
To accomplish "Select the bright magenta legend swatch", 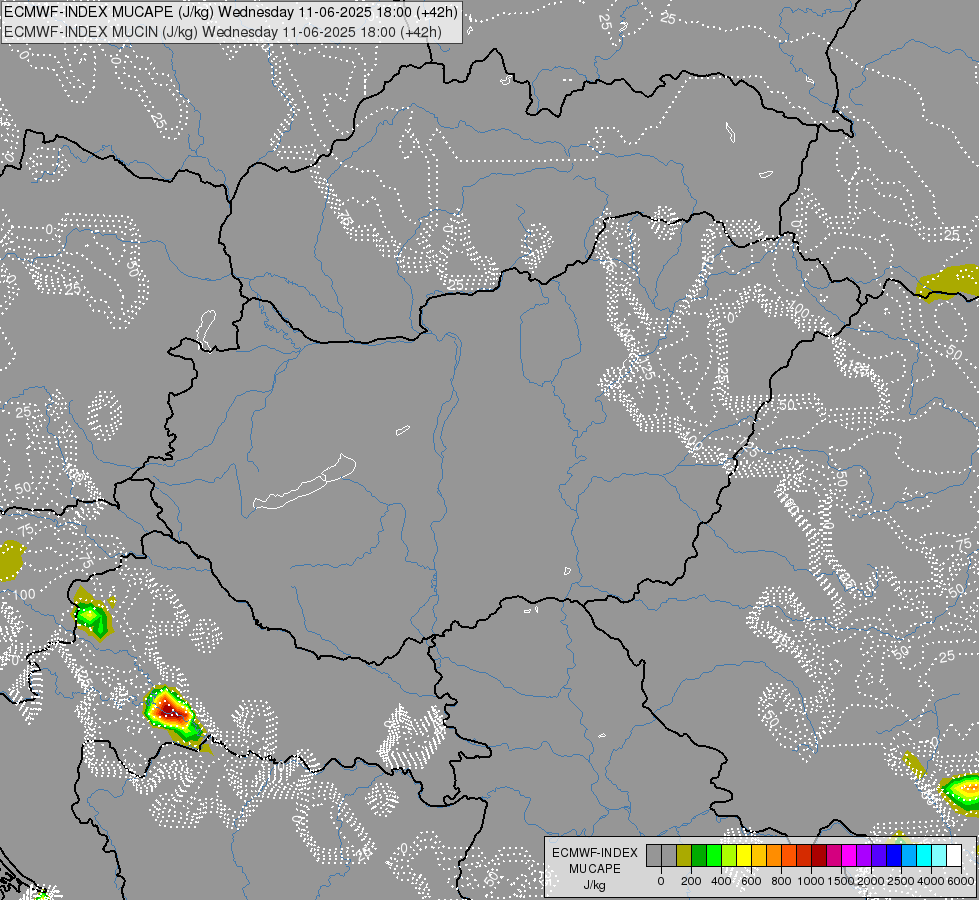I will (x=850, y=855).
